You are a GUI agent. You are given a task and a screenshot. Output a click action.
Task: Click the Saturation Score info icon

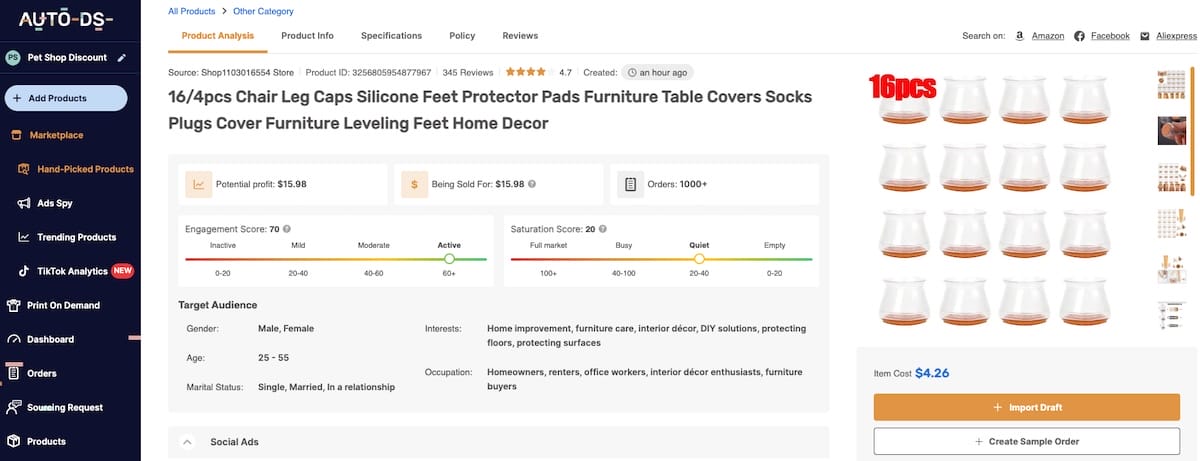tap(603, 229)
